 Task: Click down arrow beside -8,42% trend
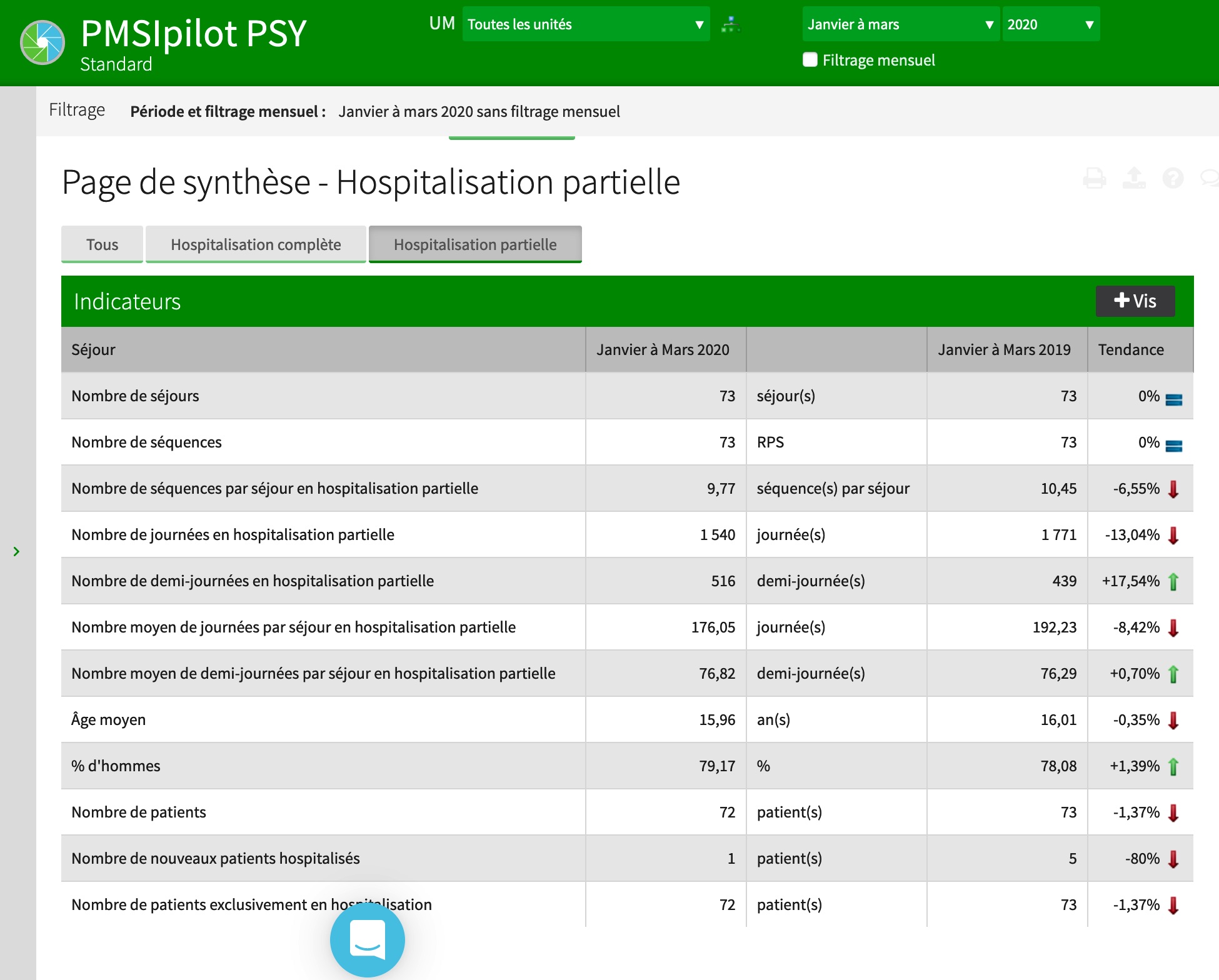[1173, 627]
